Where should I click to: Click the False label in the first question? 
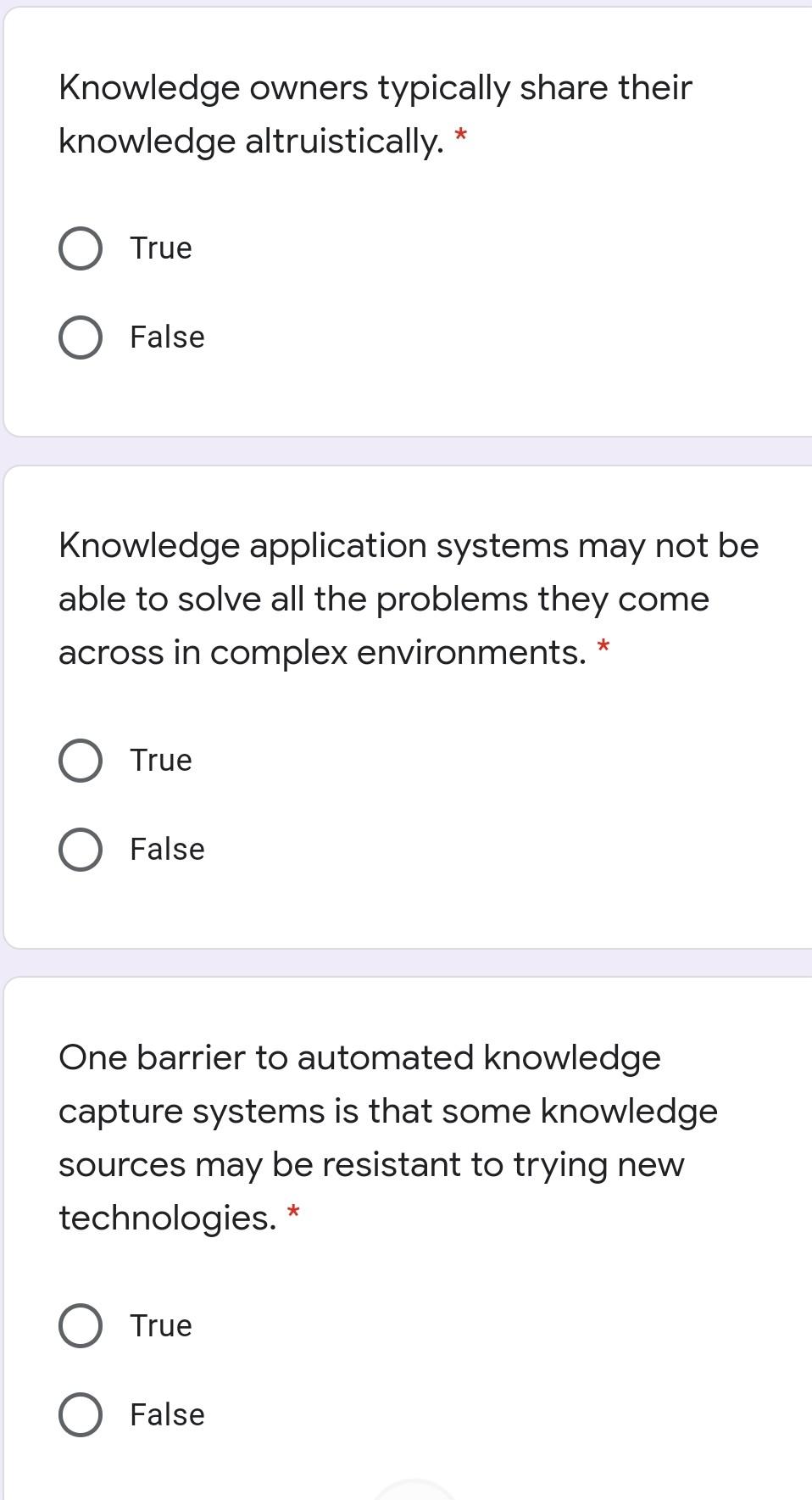[165, 337]
